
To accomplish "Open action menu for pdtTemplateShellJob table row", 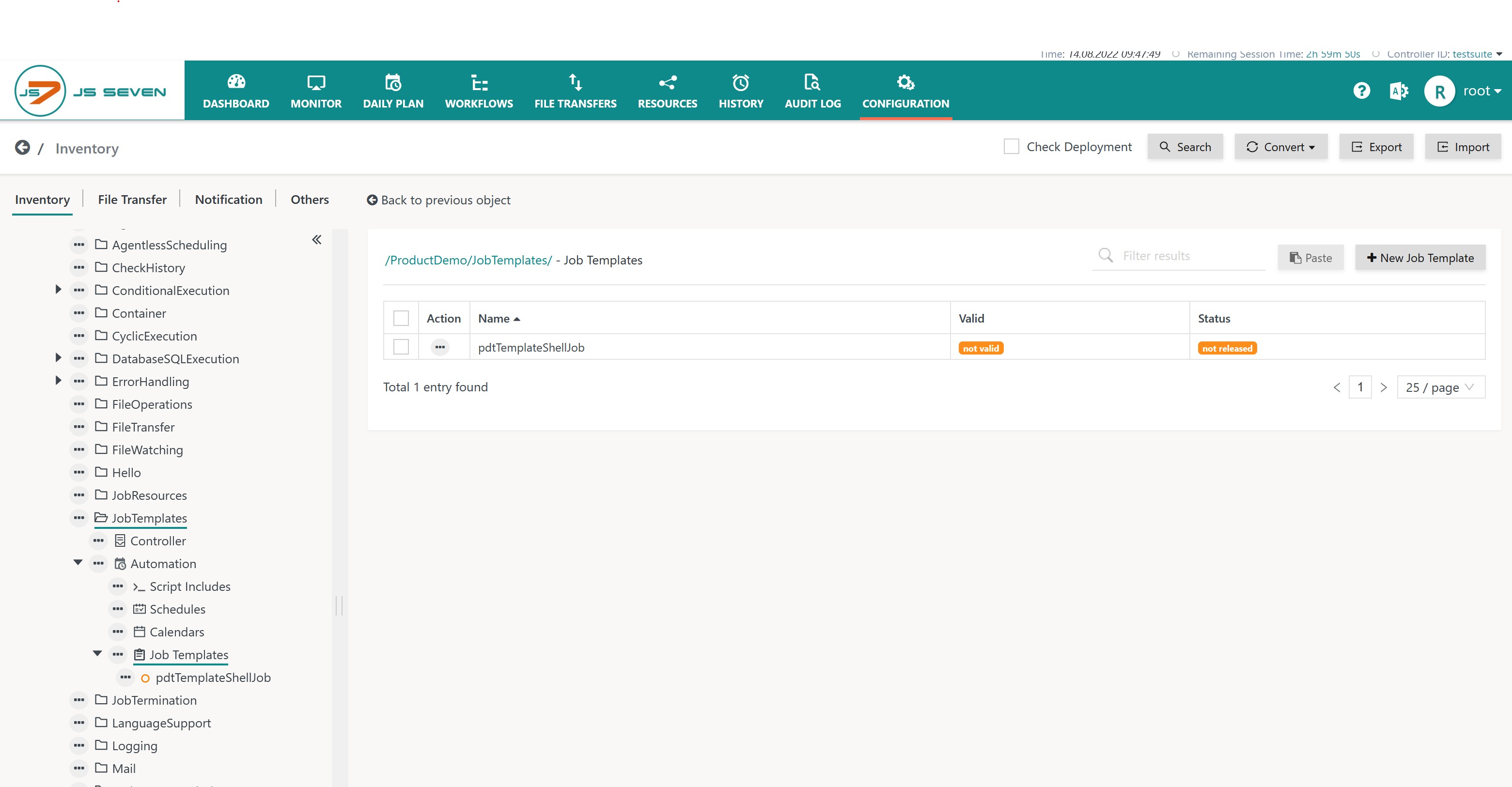I will (x=439, y=347).
